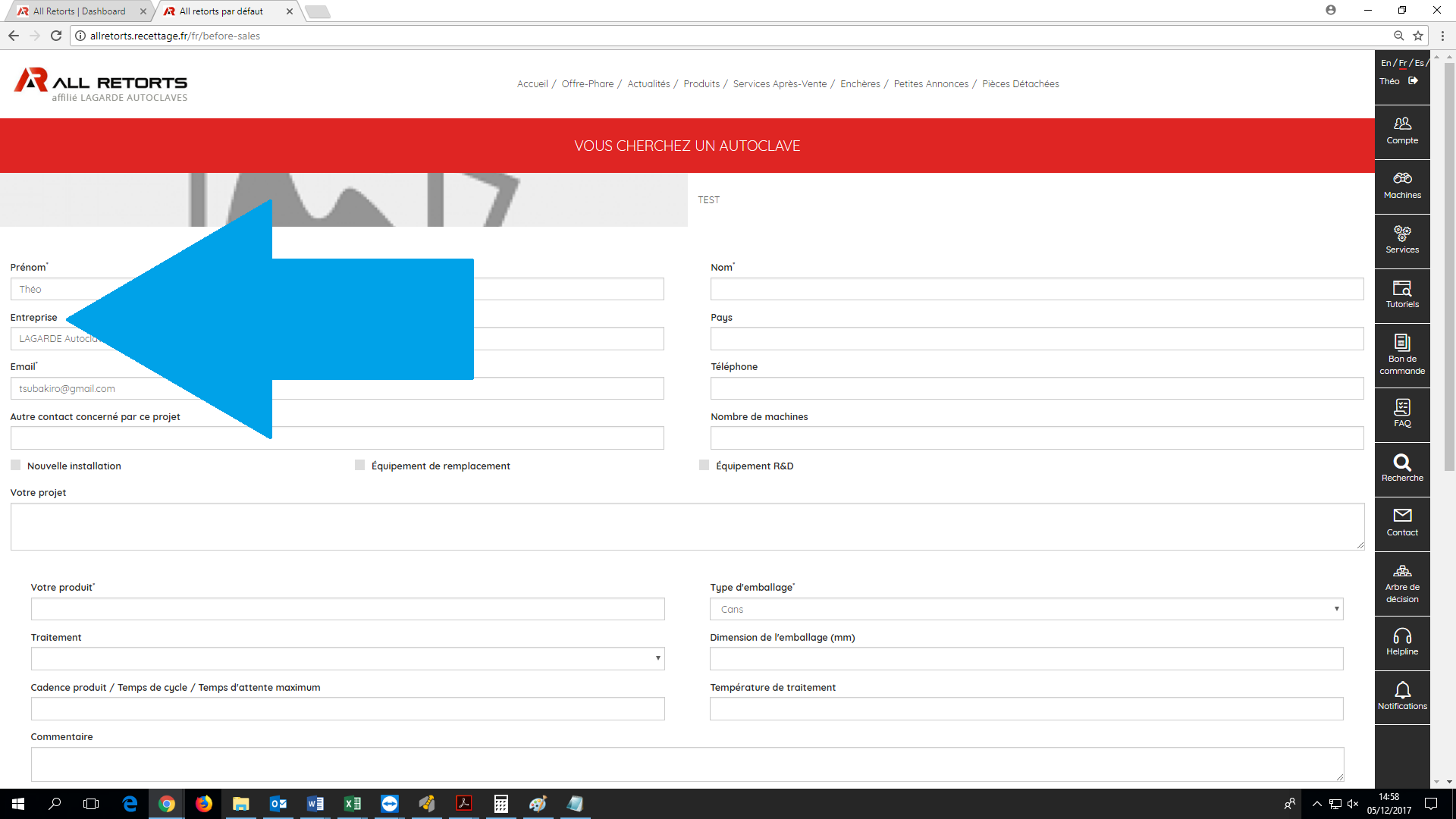Check the Équipement R&D checkbox
This screenshot has height=819, width=1456.
tap(704, 466)
